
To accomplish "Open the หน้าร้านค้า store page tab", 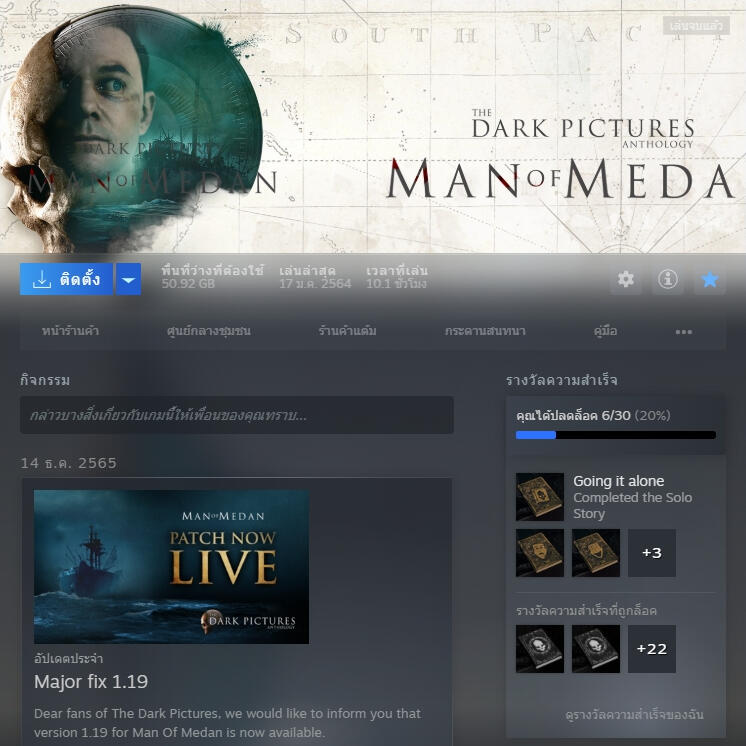I will point(70,331).
